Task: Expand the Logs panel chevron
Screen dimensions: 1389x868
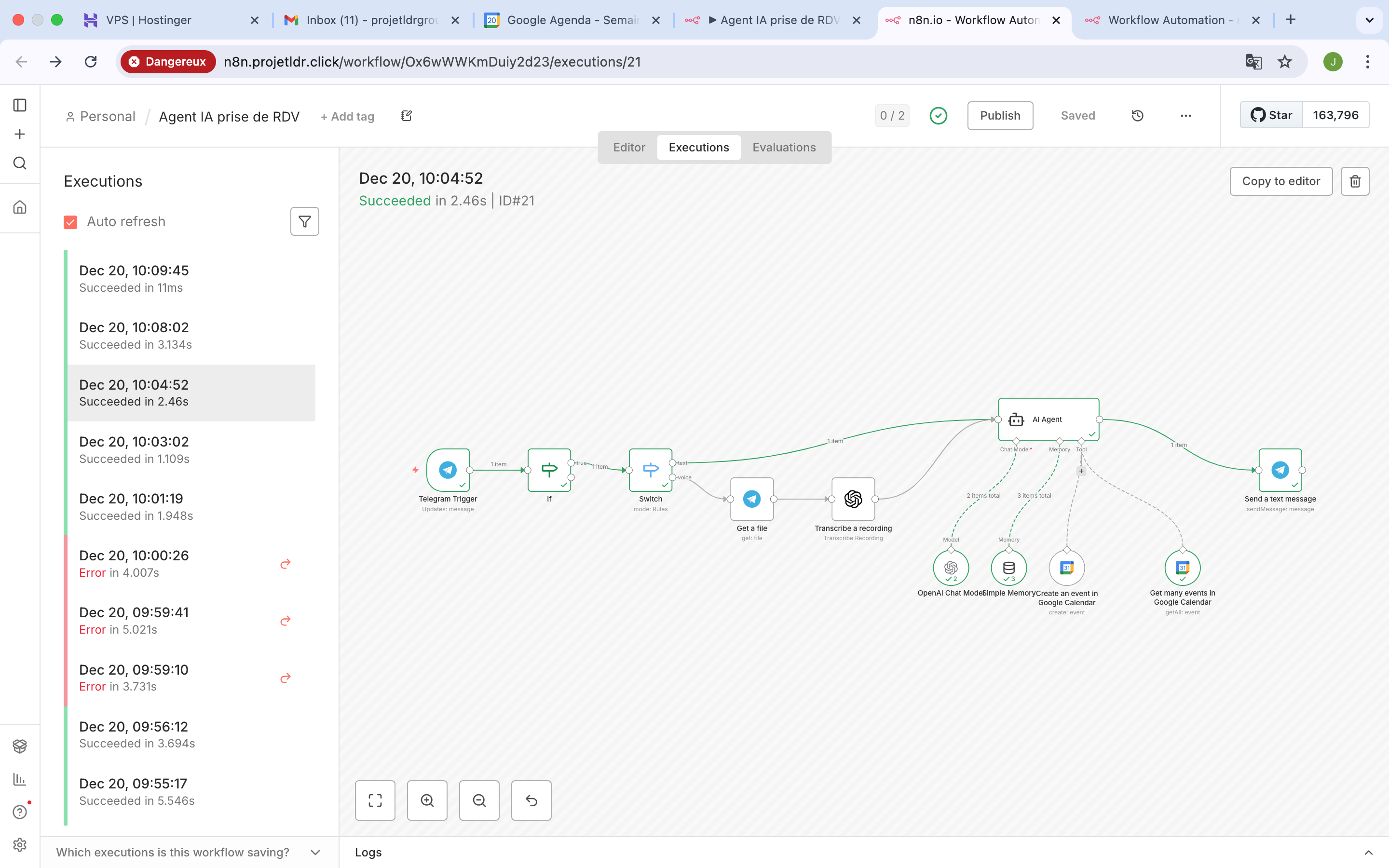Action: pyautogui.click(x=1368, y=853)
